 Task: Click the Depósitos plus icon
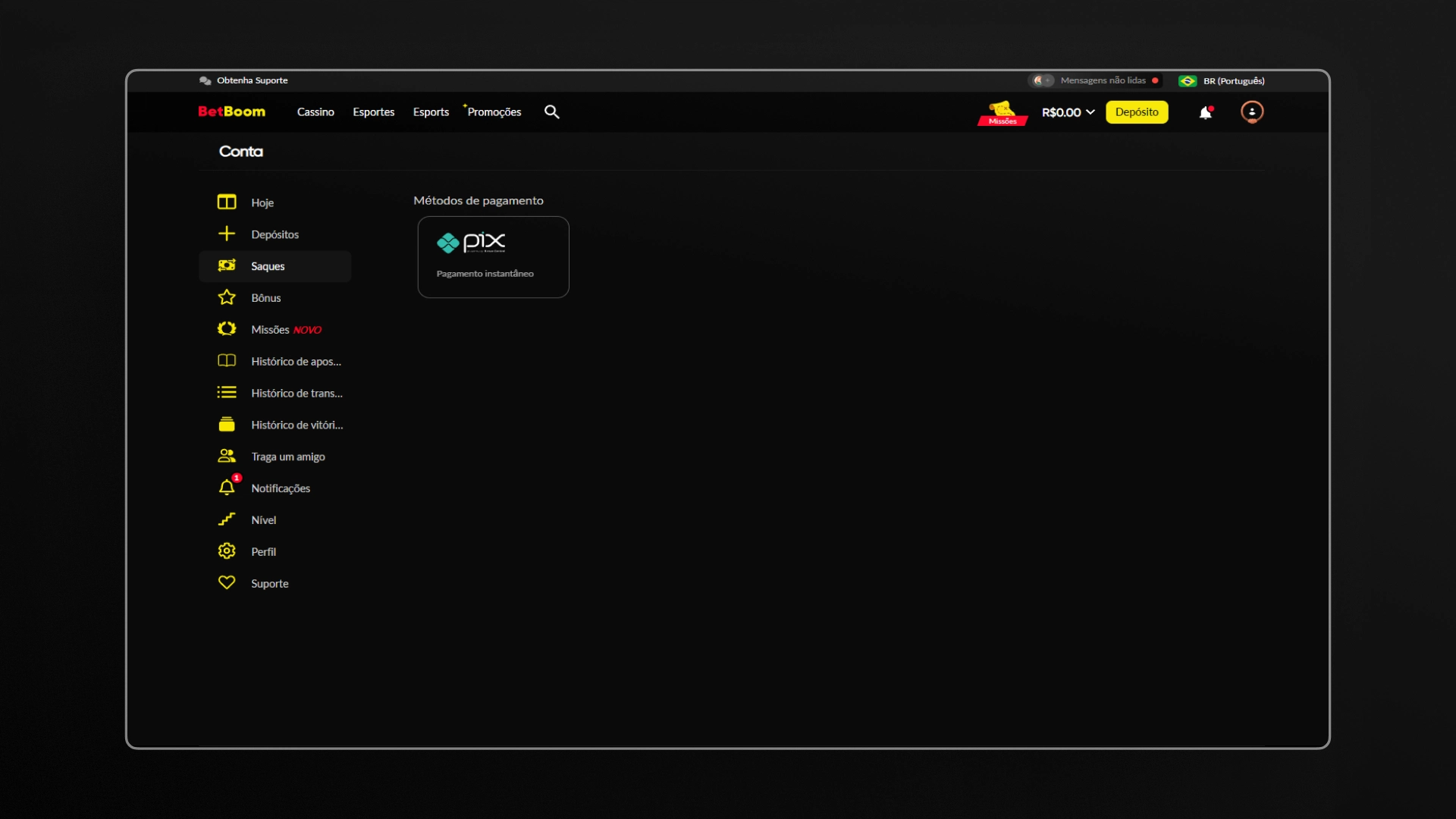[227, 234]
